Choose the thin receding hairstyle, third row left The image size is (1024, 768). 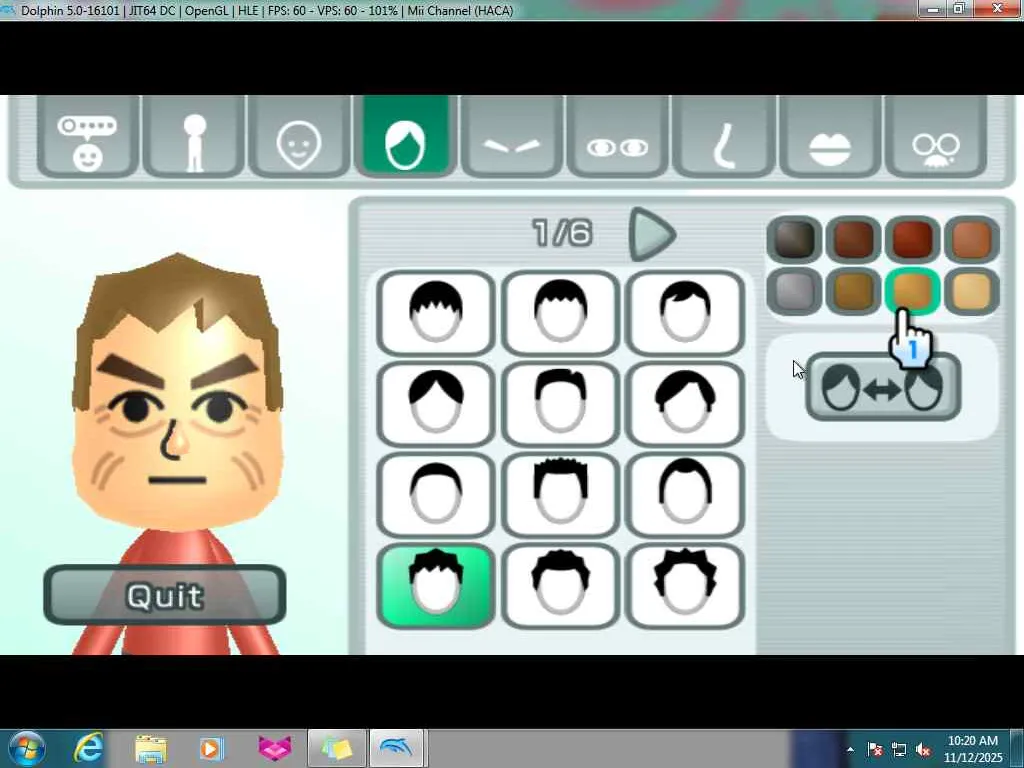[436, 496]
